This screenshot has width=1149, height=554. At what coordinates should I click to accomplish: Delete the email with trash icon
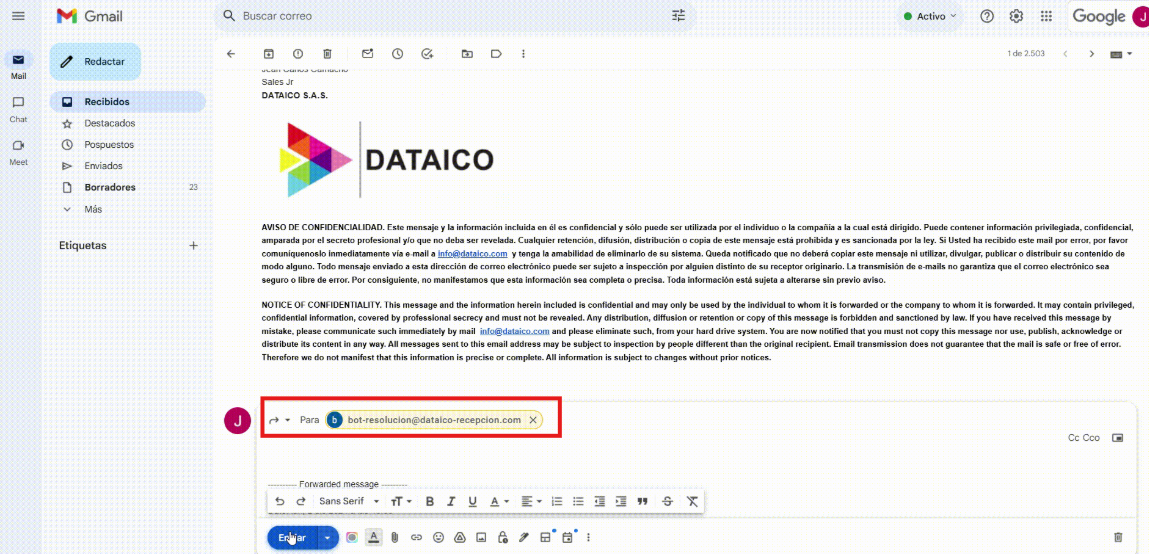pos(327,53)
